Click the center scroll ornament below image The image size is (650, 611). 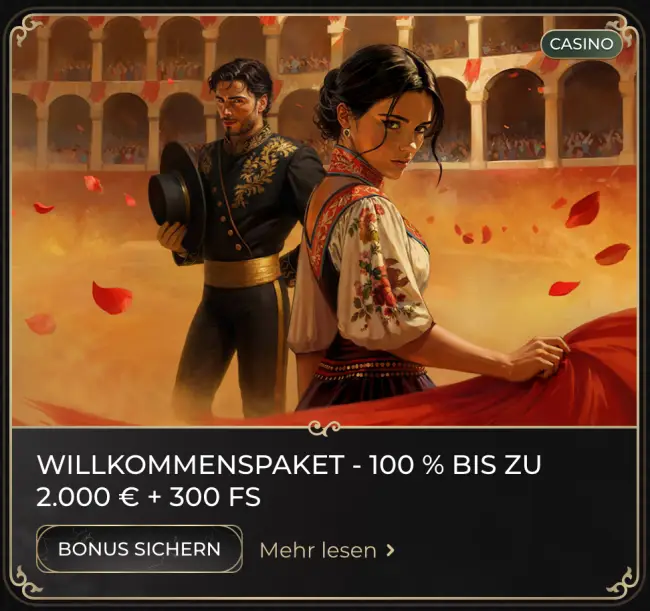[325, 427]
